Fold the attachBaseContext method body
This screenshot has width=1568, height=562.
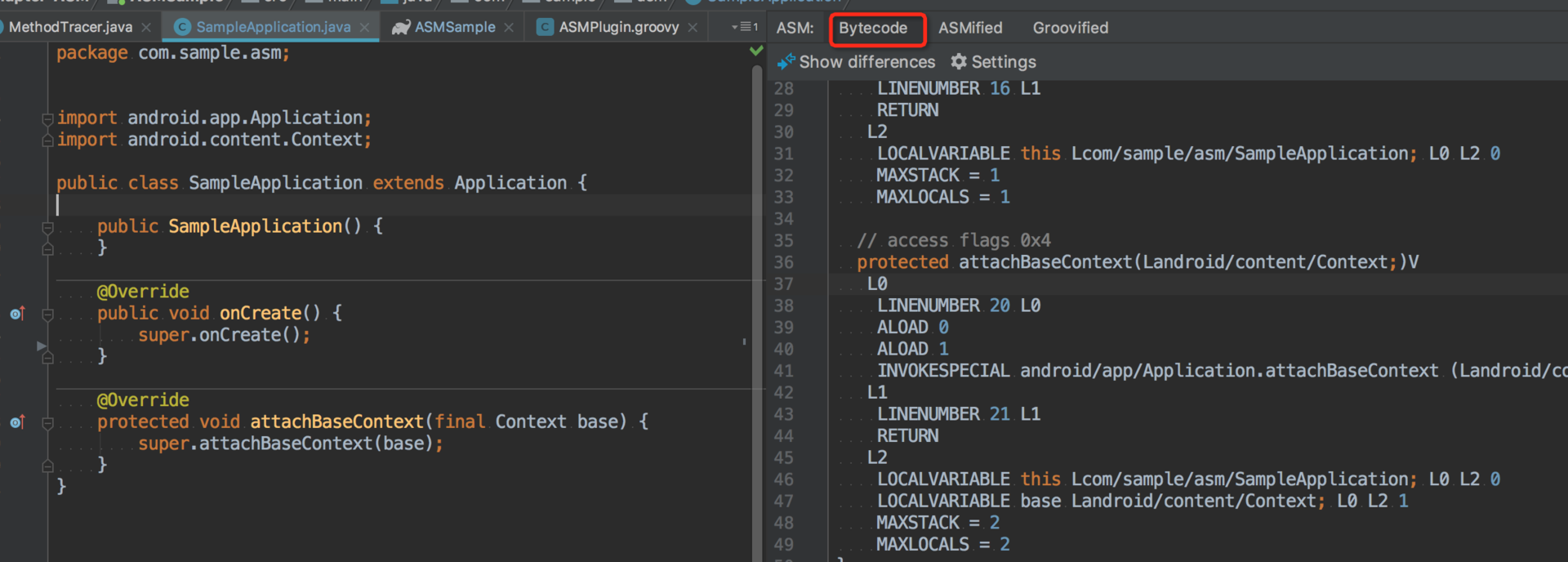pyautogui.click(x=47, y=423)
